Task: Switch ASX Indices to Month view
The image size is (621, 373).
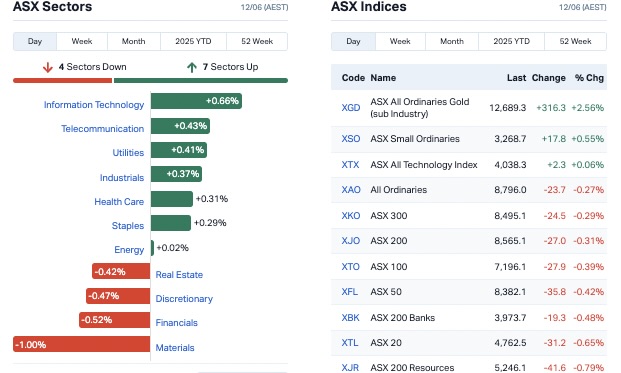Action: click(452, 42)
